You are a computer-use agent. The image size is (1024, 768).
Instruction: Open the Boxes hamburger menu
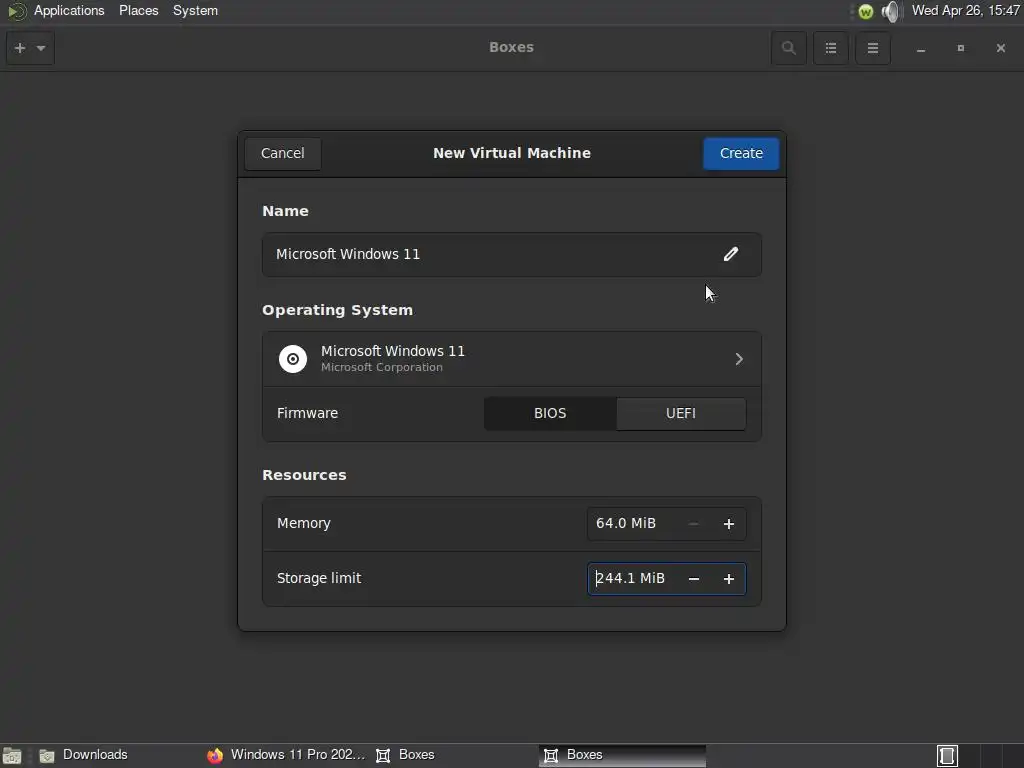coord(872,48)
